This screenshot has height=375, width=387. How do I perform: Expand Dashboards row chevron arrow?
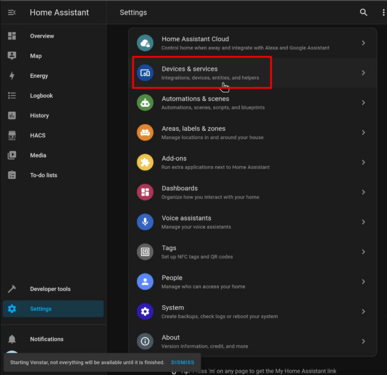363,192
